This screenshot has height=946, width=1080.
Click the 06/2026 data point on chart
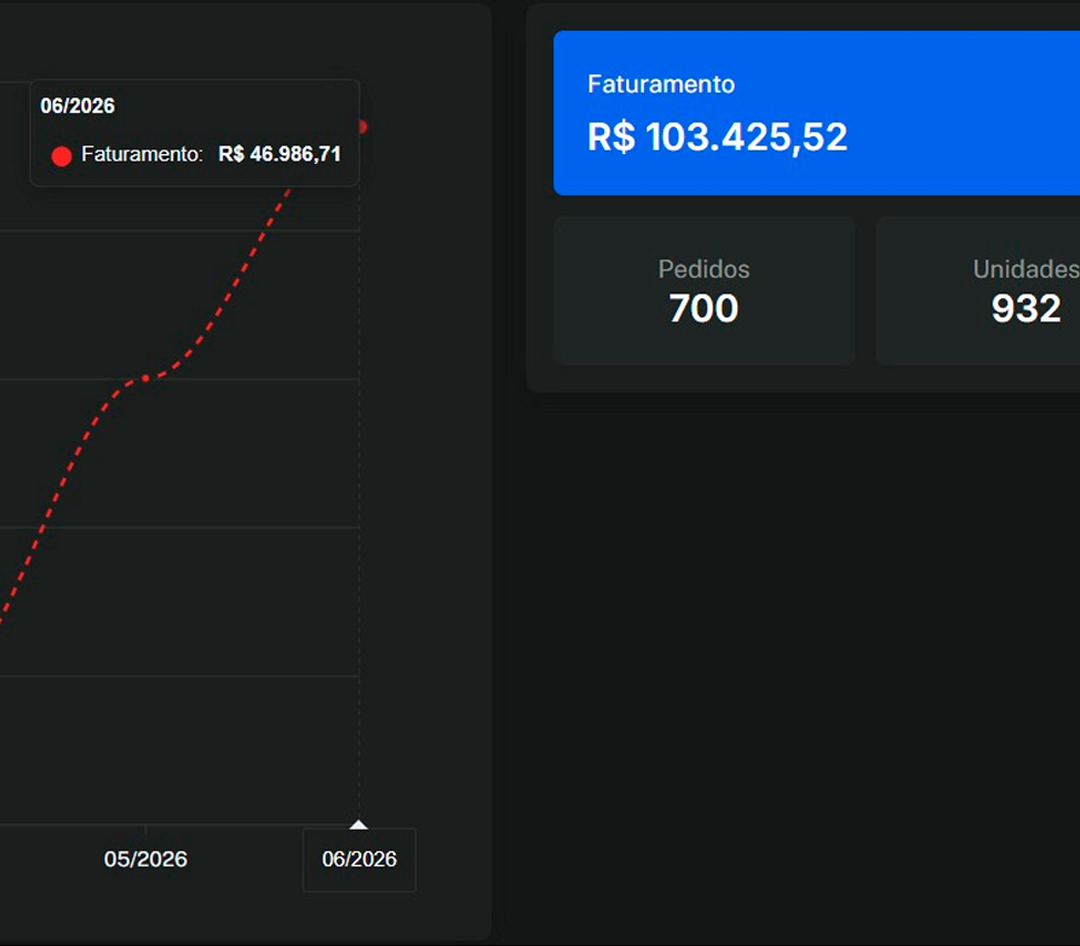[362, 127]
